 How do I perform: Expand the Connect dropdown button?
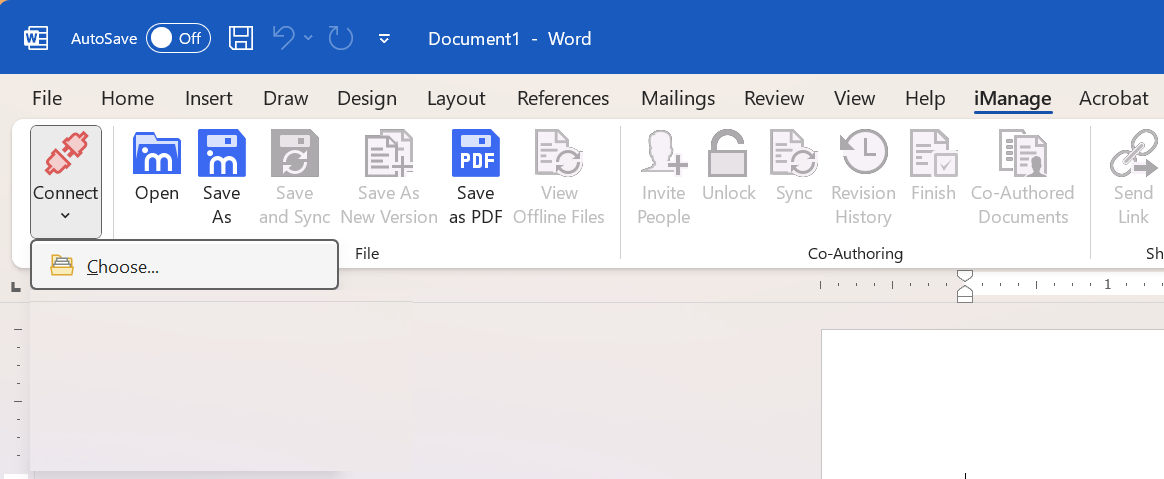[66, 182]
